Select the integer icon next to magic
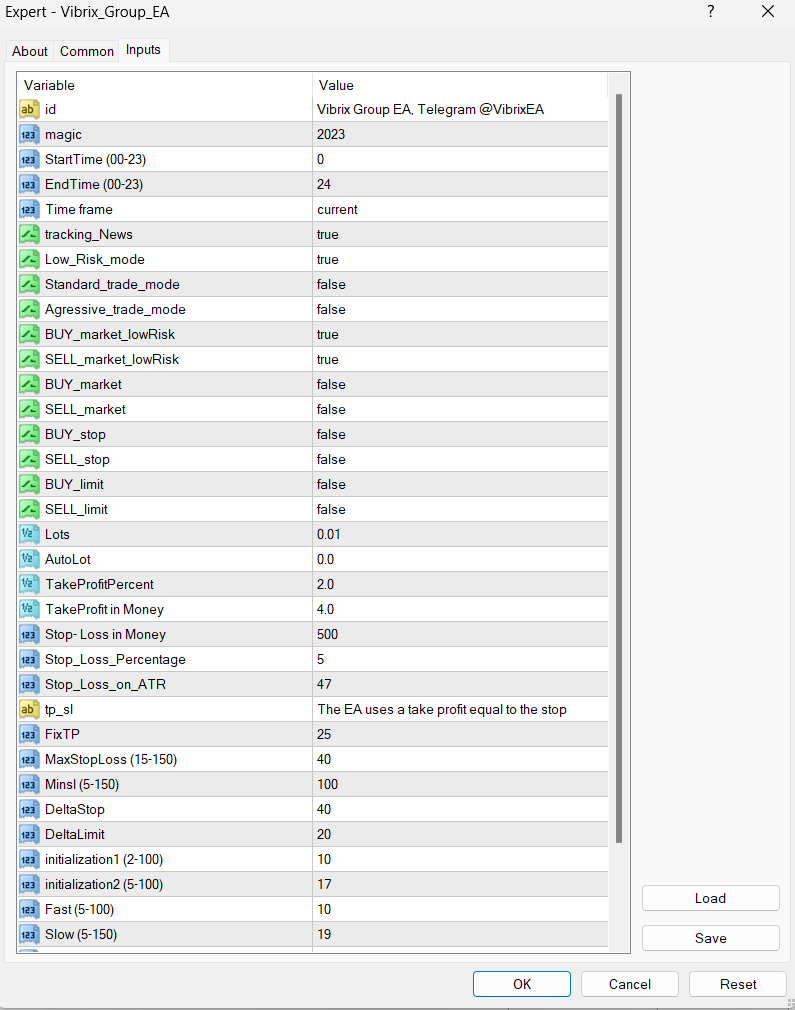 (30, 134)
